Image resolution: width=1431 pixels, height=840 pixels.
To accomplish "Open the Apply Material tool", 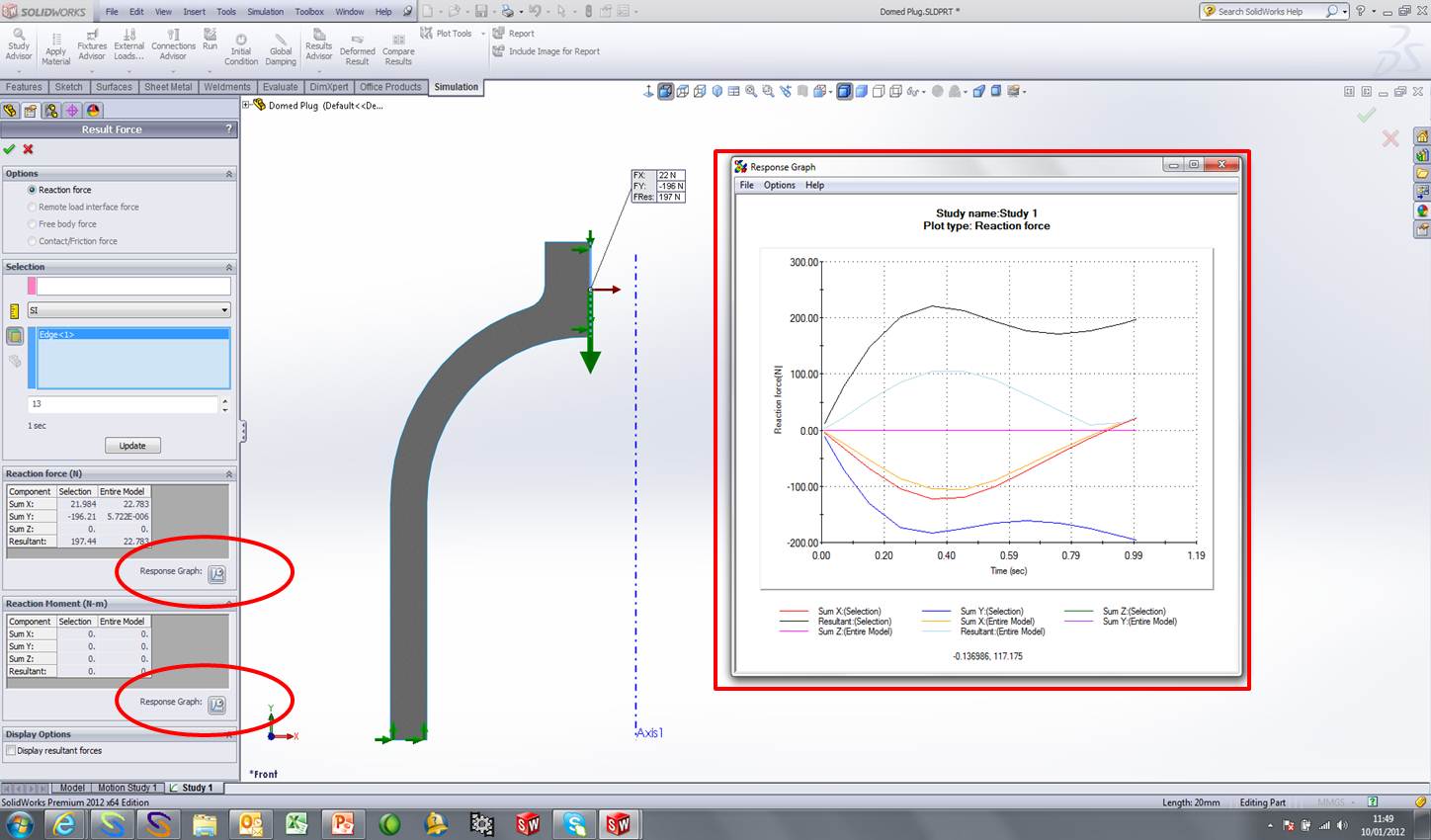I will coord(56,49).
